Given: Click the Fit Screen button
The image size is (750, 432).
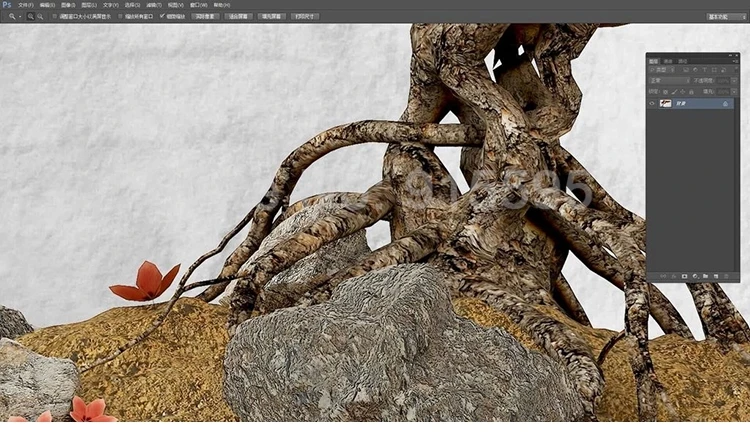Looking at the screenshot, I should coord(239,17).
